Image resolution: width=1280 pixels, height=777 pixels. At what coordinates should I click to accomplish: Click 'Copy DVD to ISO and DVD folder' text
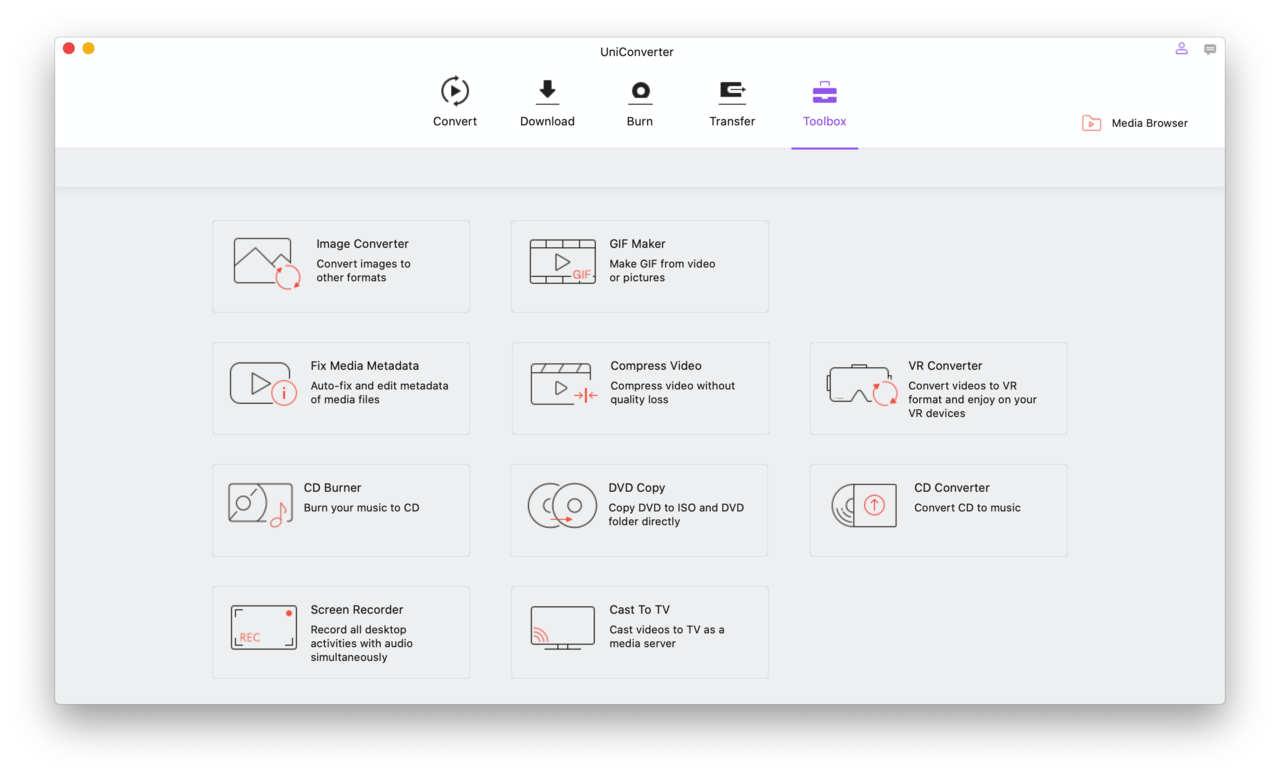click(x=676, y=515)
